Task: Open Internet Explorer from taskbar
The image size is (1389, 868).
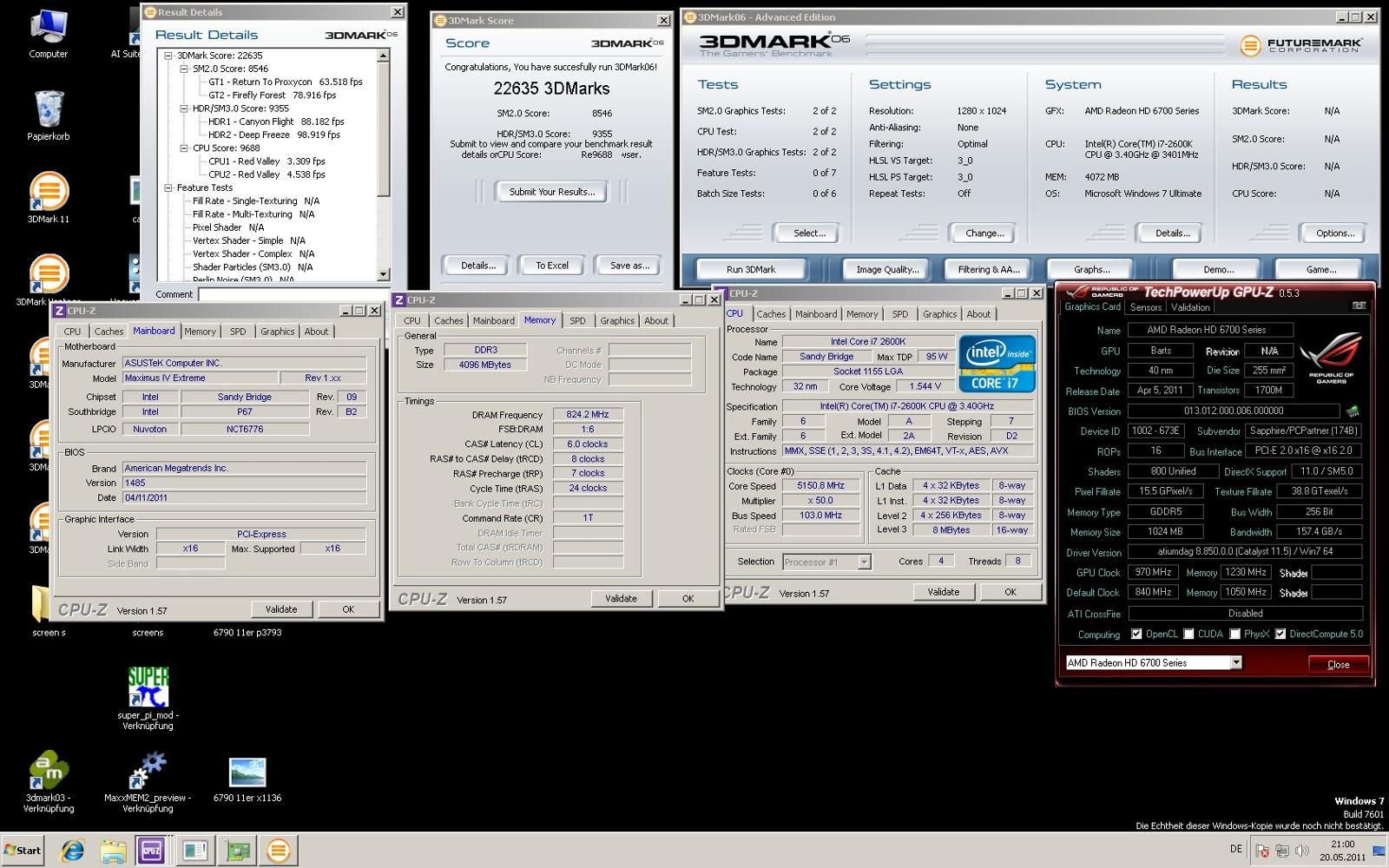Action: (72, 851)
